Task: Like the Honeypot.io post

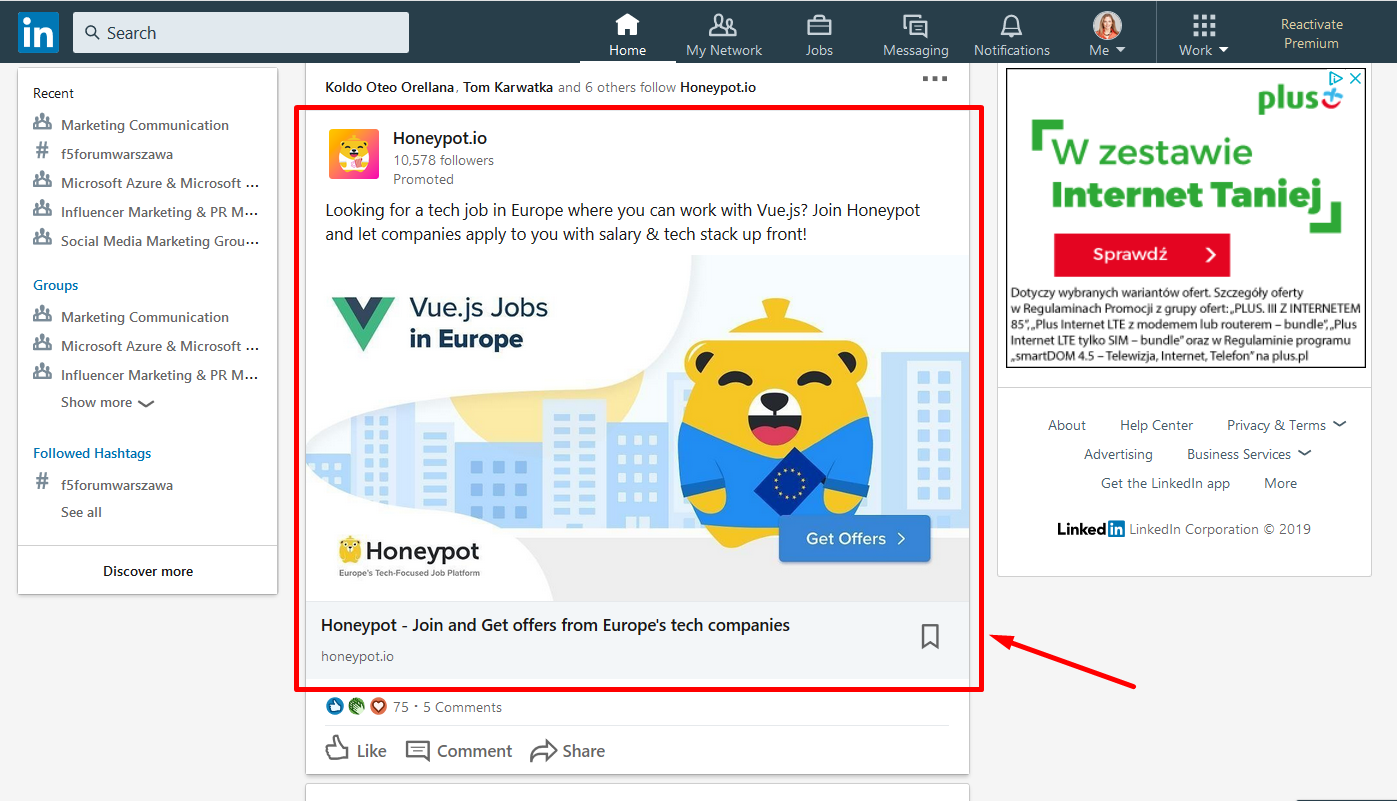Action: (356, 750)
